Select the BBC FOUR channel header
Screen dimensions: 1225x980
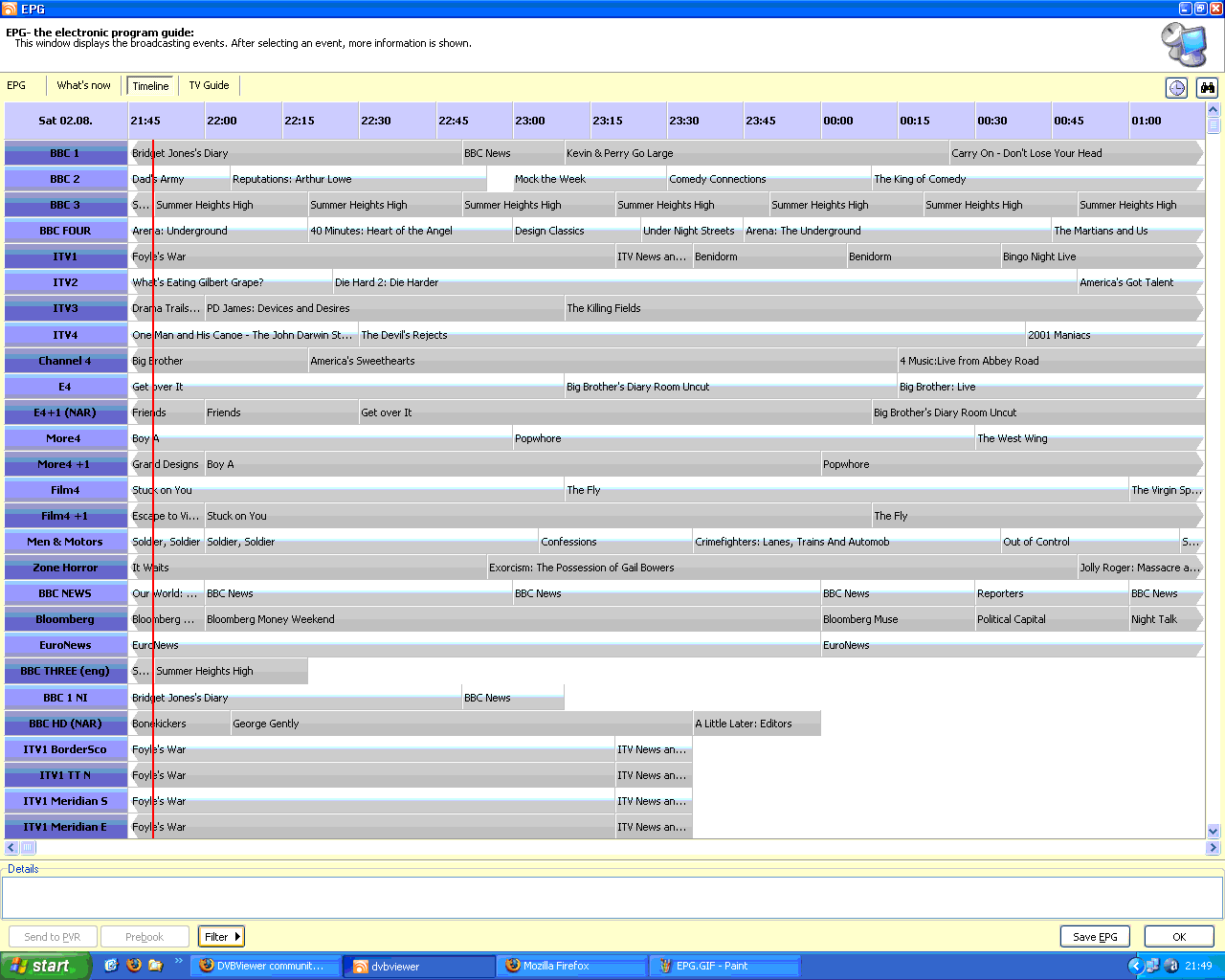[x=65, y=231]
